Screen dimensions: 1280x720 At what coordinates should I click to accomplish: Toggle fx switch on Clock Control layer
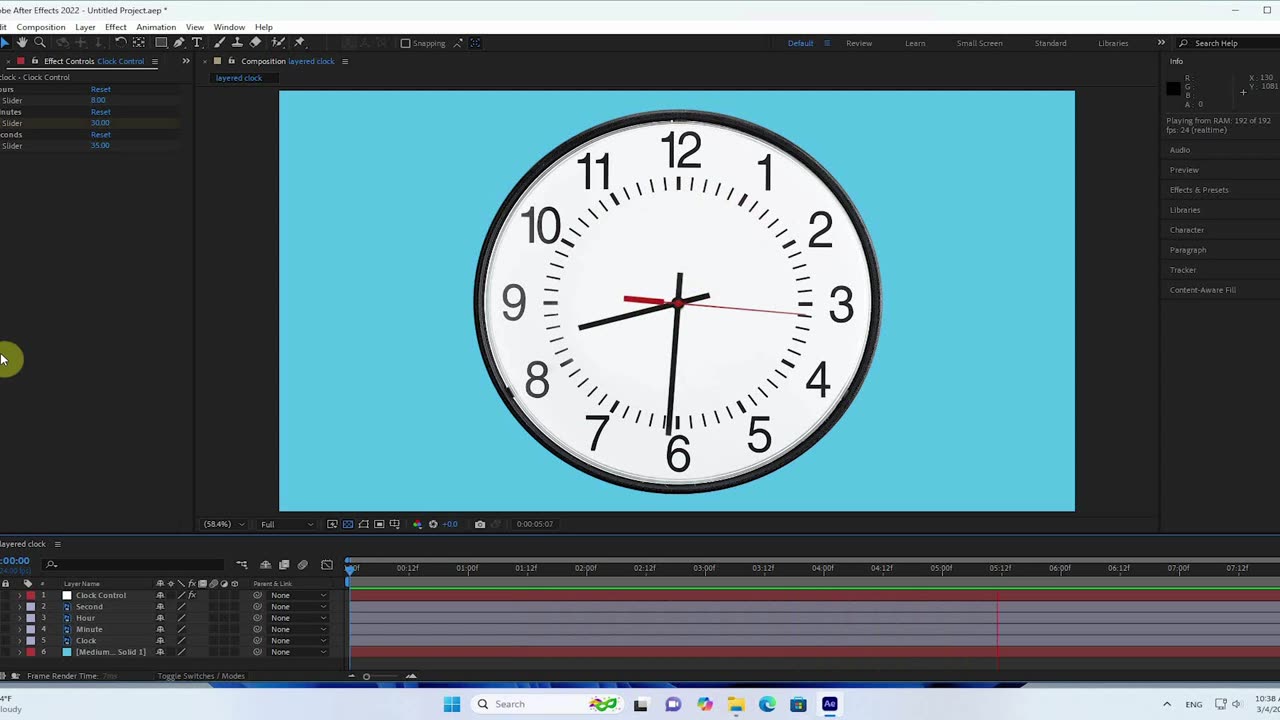pyautogui.click(x=191, y=595)
